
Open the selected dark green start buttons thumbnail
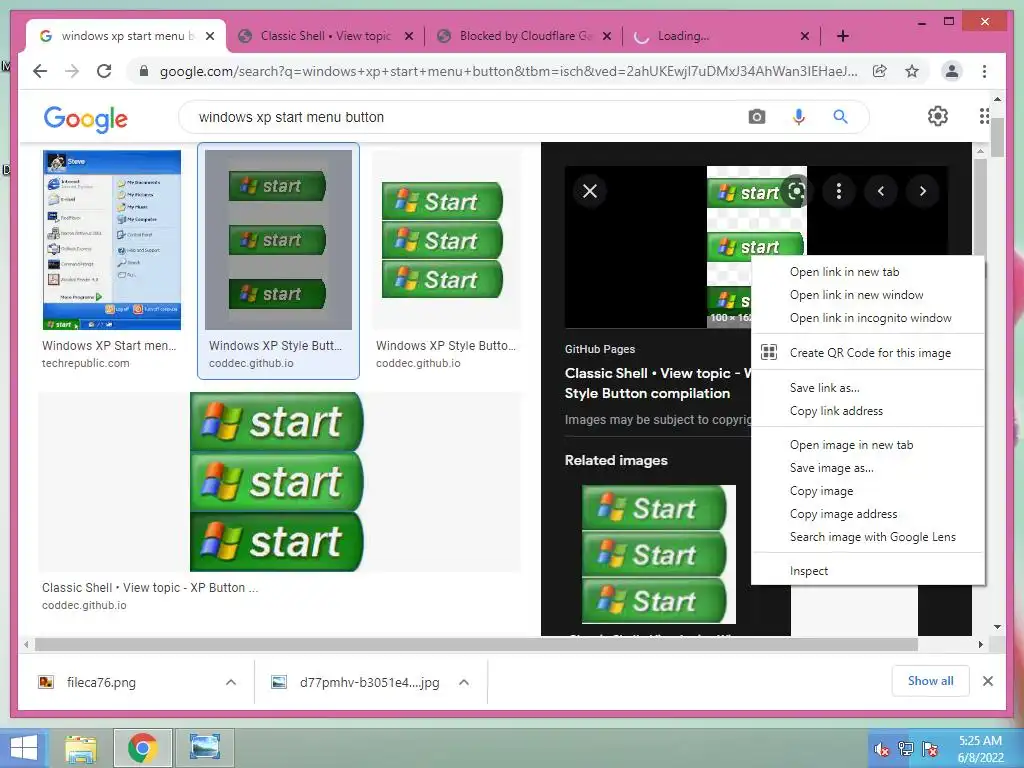[x=278, y=240]
